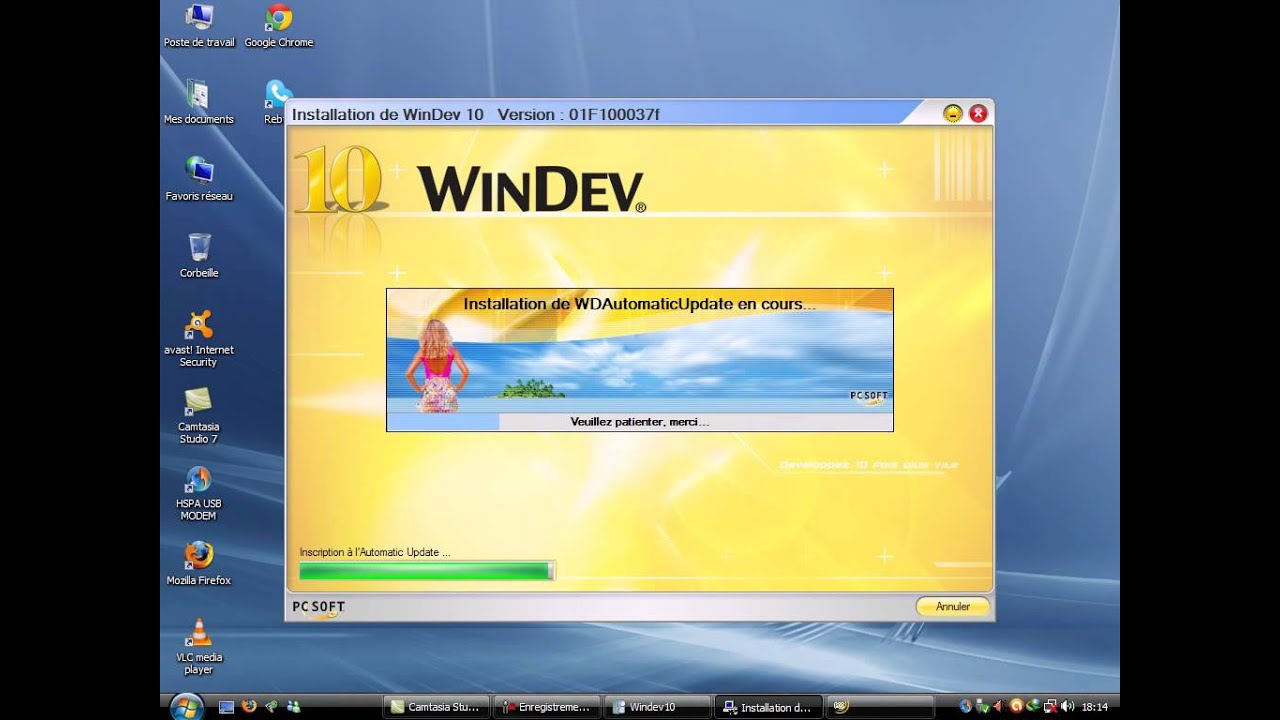Click the beach banner image with woman

(640, 351)
